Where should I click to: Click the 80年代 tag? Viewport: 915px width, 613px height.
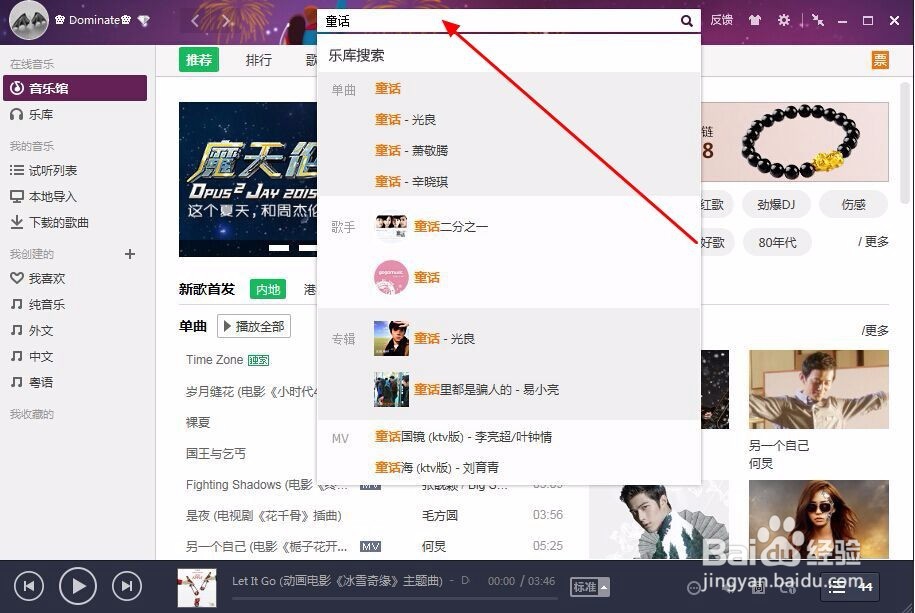pos(777,242)
